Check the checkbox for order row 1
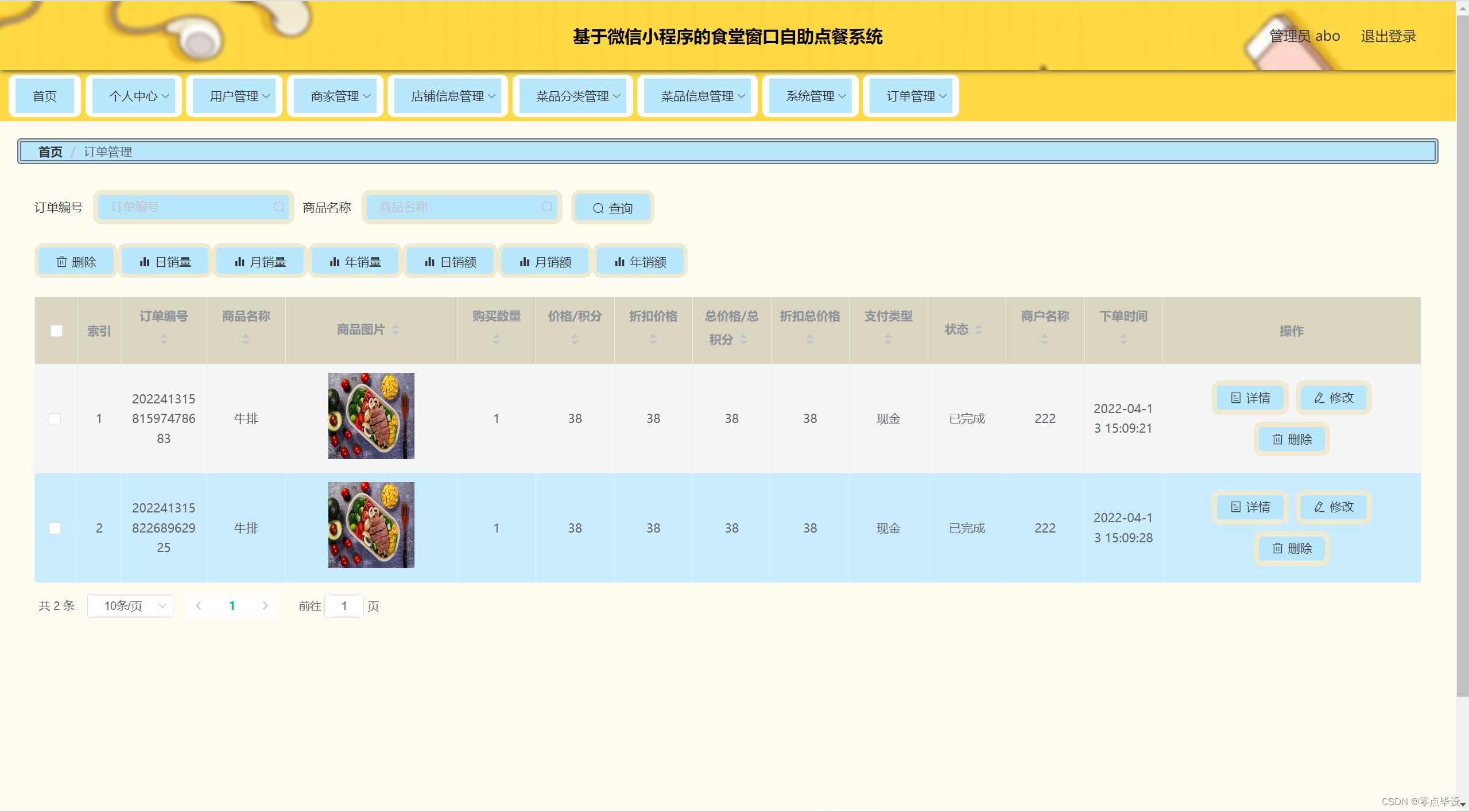The width and height of the screenshot is (1469, 812). click(55, 419)
